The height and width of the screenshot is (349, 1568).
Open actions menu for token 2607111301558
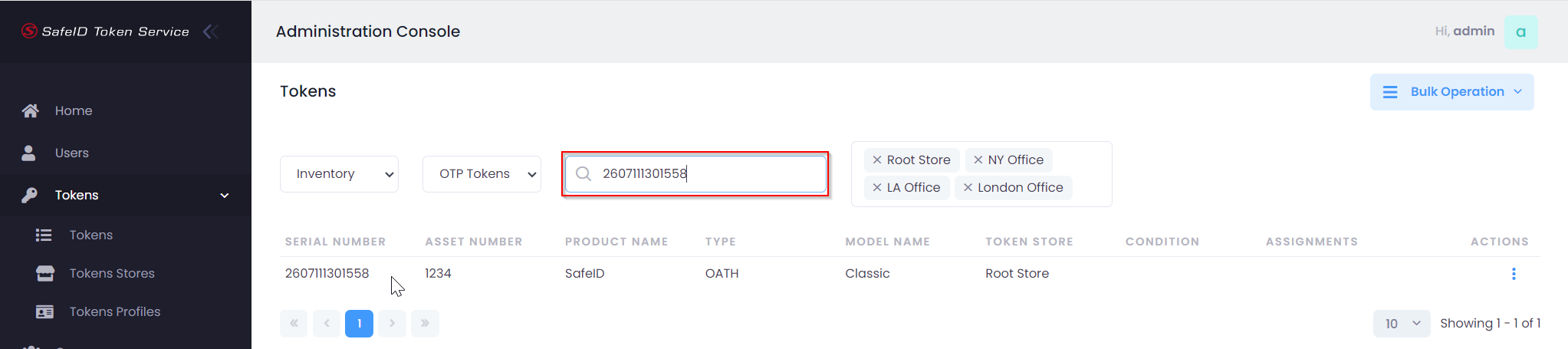point(1513,274)
